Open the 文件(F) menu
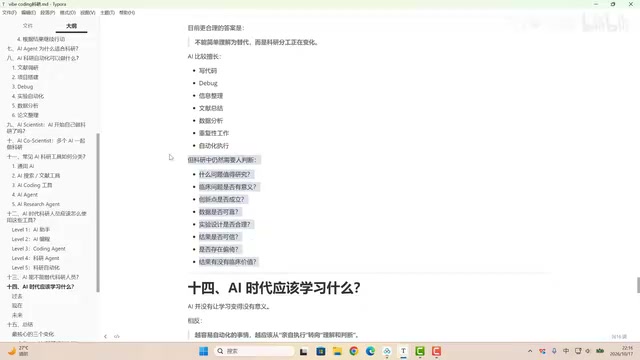This screenshot has height=360, width=640. pyautogui.click(x=9, y=13)
